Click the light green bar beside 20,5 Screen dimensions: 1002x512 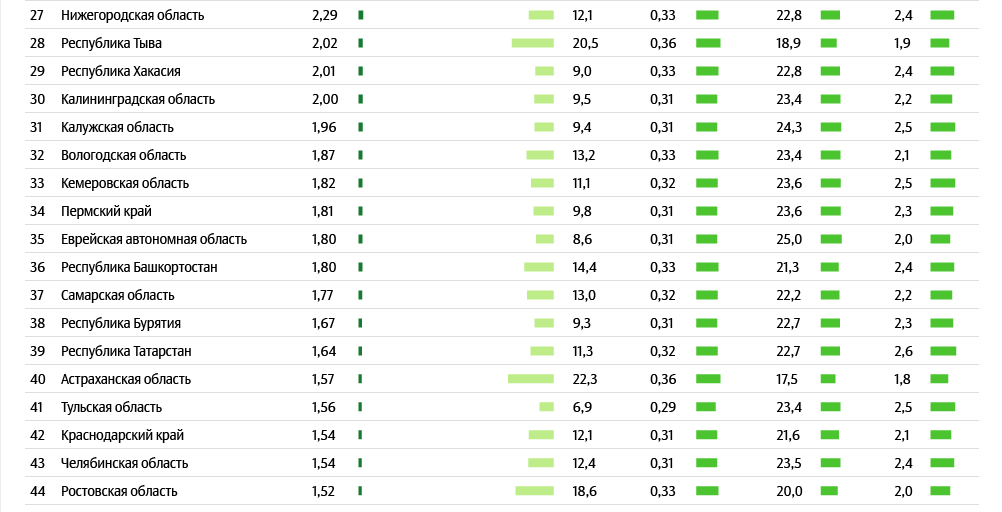coord(533,43)
